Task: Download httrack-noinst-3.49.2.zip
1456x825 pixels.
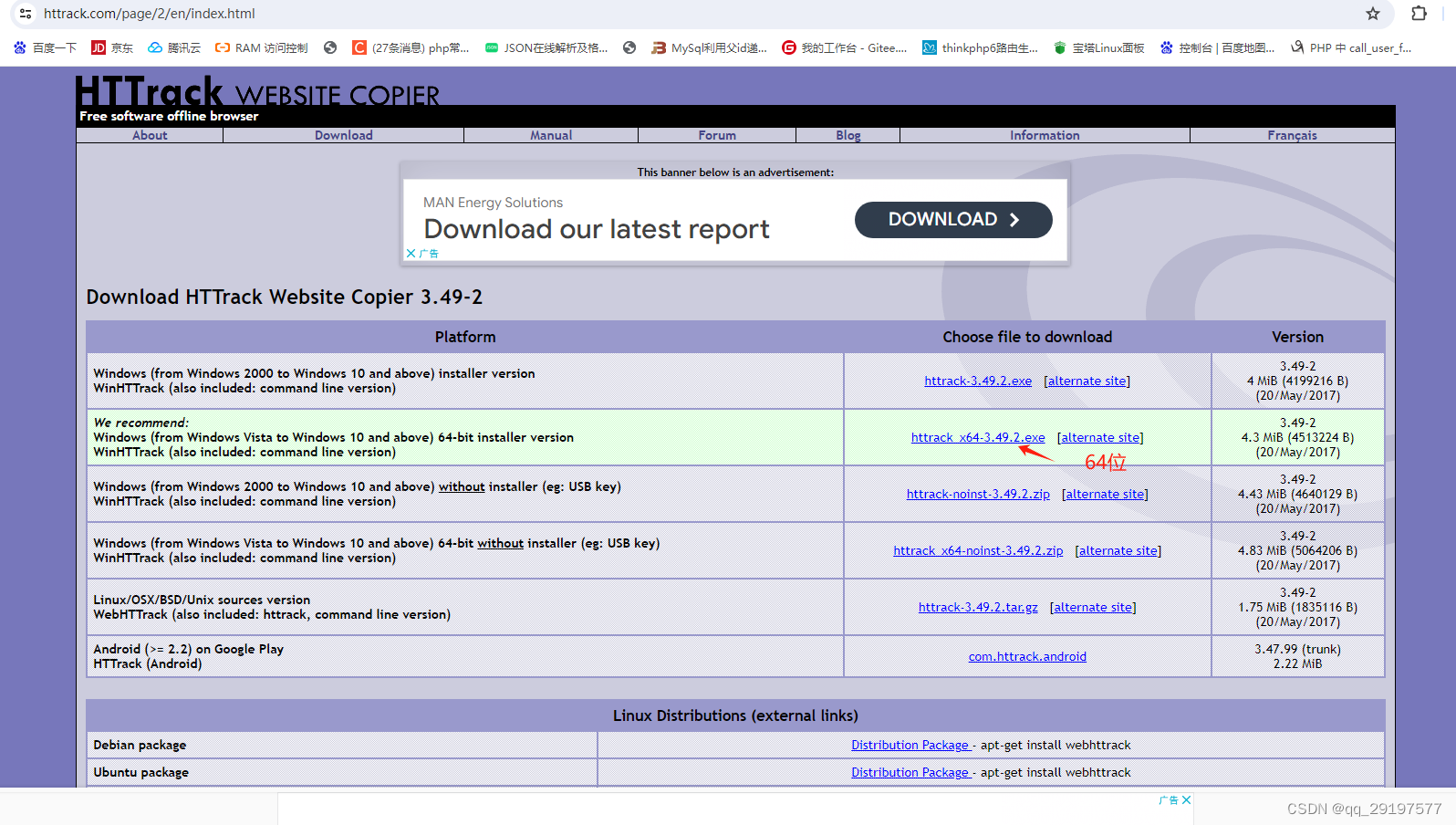Action: point(978,494)
